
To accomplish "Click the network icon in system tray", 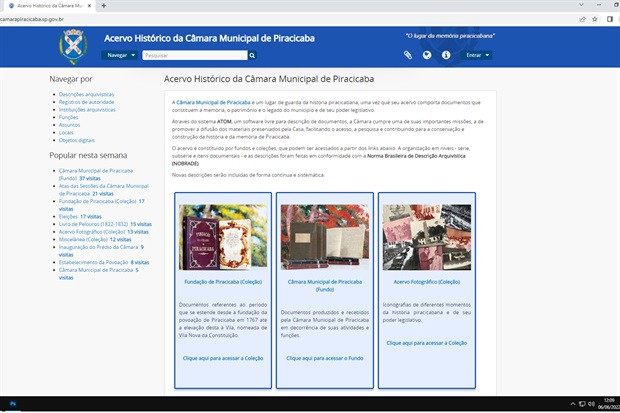I will [582, 404].
